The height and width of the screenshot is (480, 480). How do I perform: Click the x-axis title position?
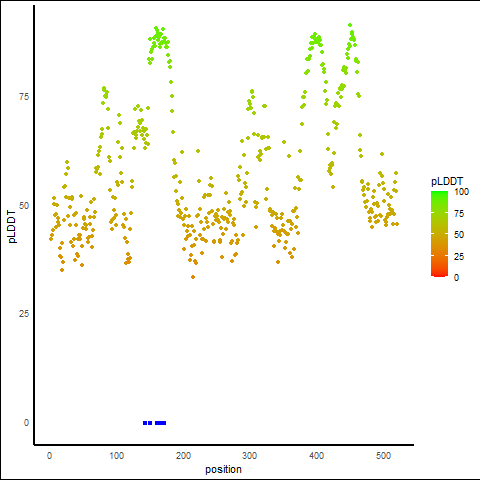pyautogui.click(x=223, y=470)
